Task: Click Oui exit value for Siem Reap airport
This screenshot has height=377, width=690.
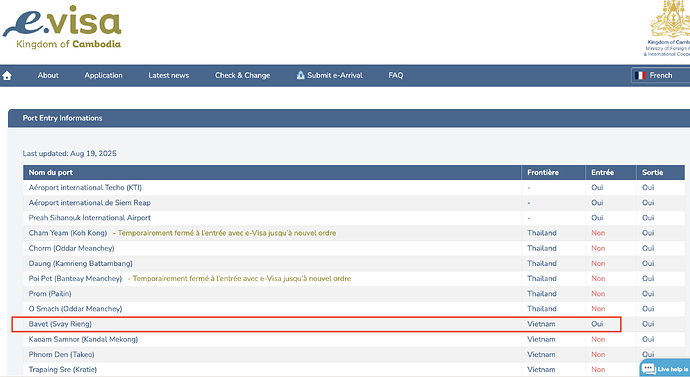Action: (x=648, y=203)
